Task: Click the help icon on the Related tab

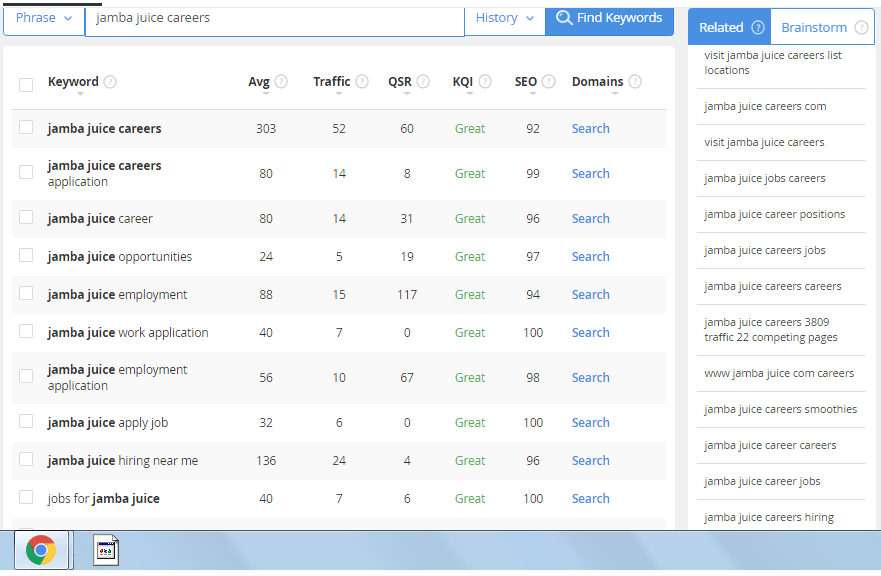Action: (x=758, y=28)
